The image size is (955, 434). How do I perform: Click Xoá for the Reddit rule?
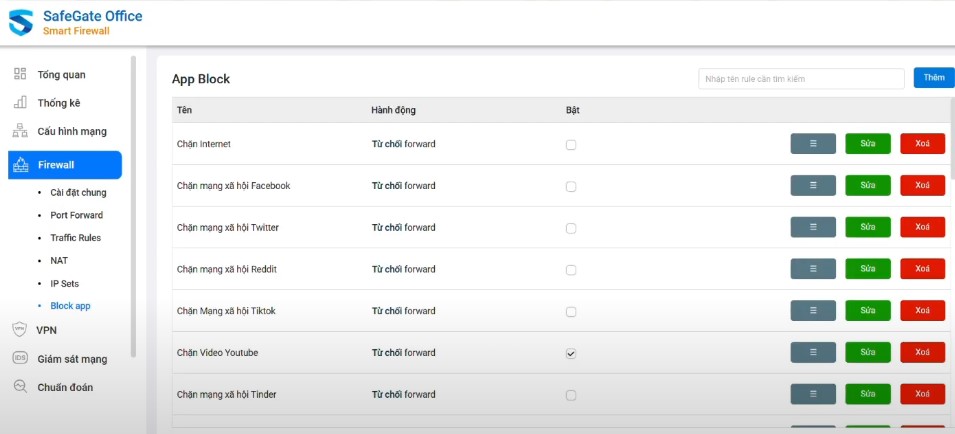(x=923, y=269)
